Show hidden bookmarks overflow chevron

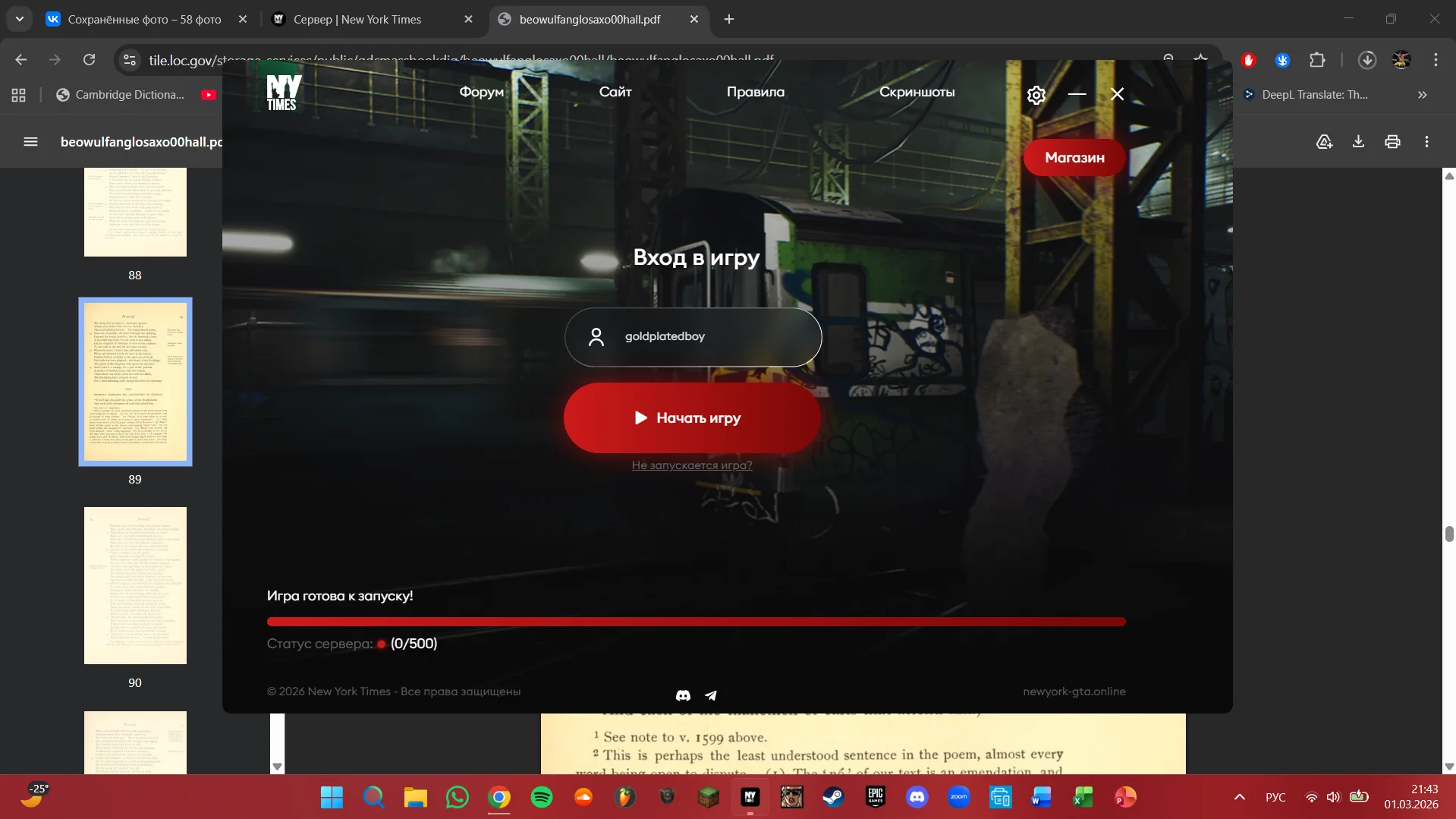1422,95
